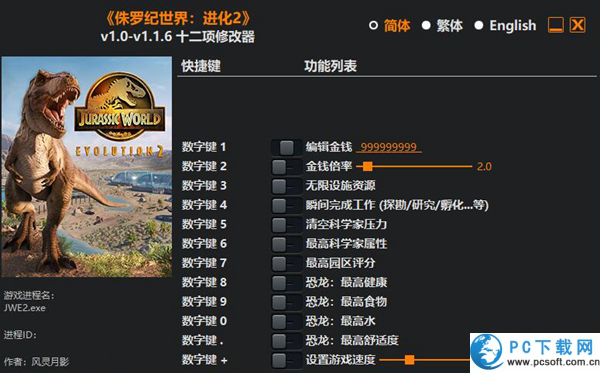The width and height of the screenshot is (600, 373).
Task: Click the 数字键 . hotkey label
Action: tap(202, 340)
